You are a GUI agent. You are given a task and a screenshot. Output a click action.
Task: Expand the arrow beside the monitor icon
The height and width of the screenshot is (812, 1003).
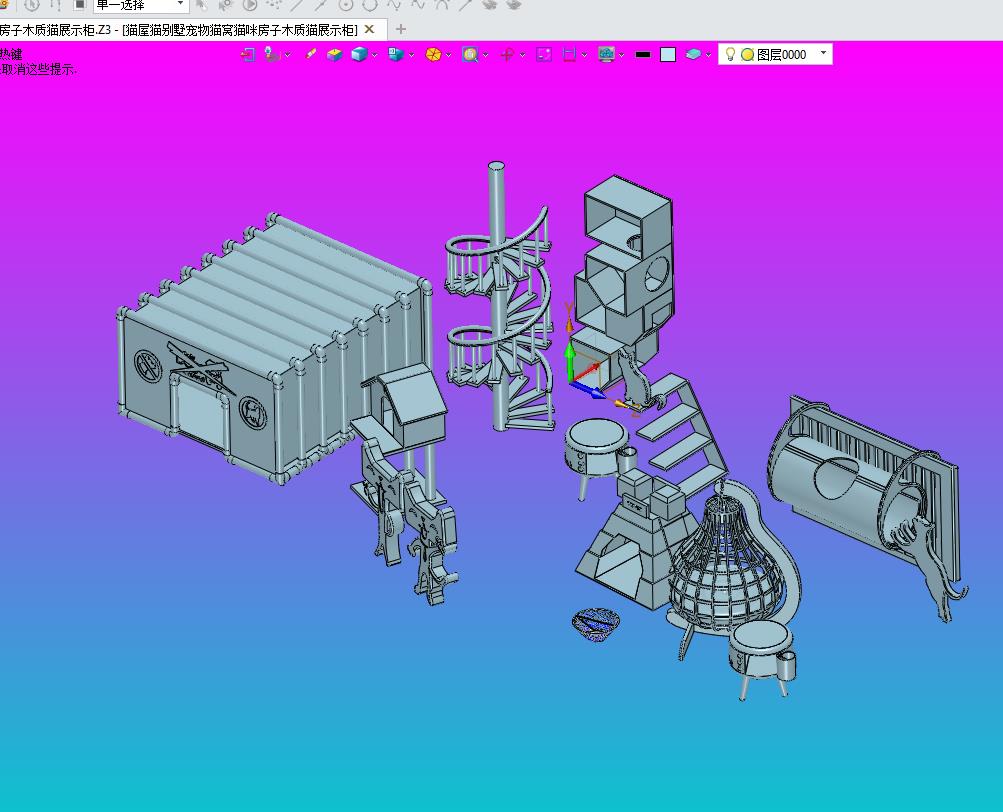coord(621,56)
